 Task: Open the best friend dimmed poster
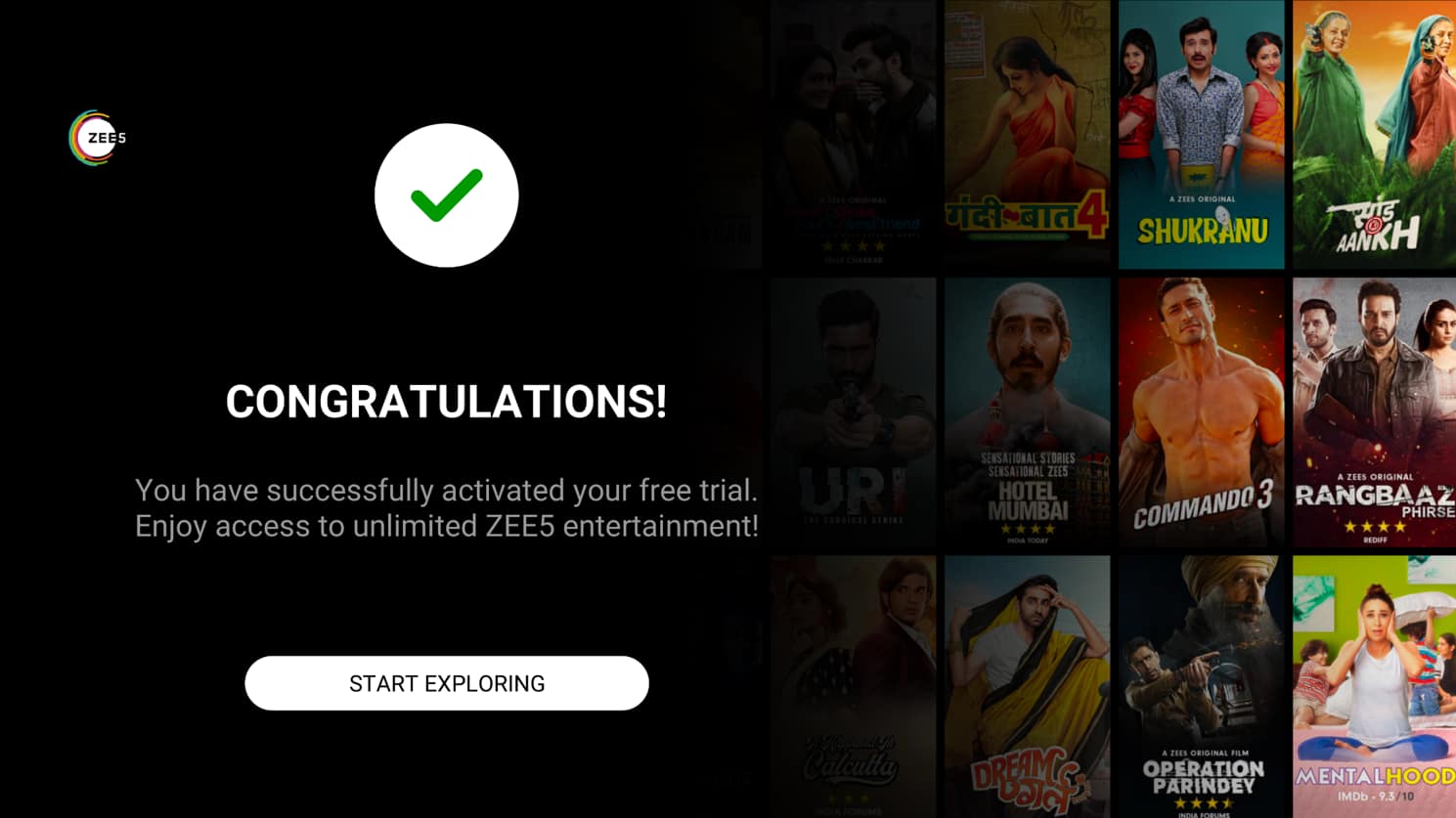[853, 135]
